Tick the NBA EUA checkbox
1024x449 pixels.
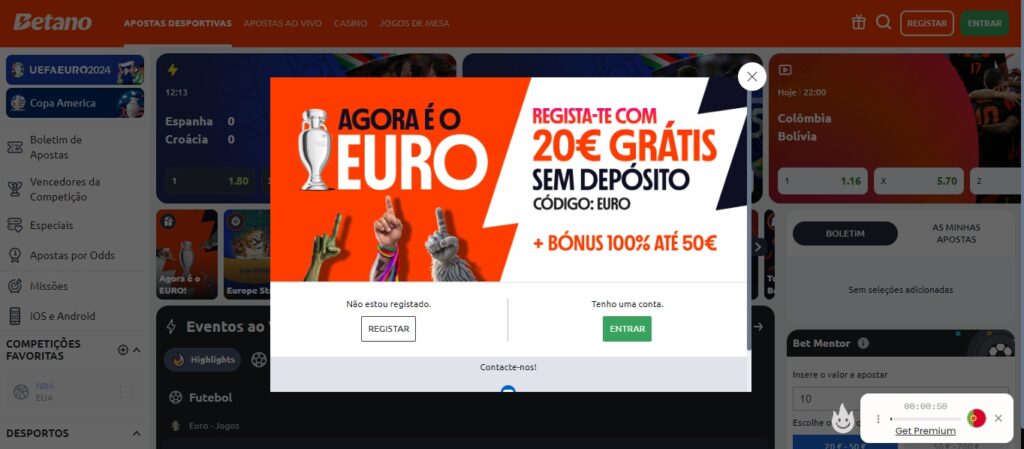point(126,392)
